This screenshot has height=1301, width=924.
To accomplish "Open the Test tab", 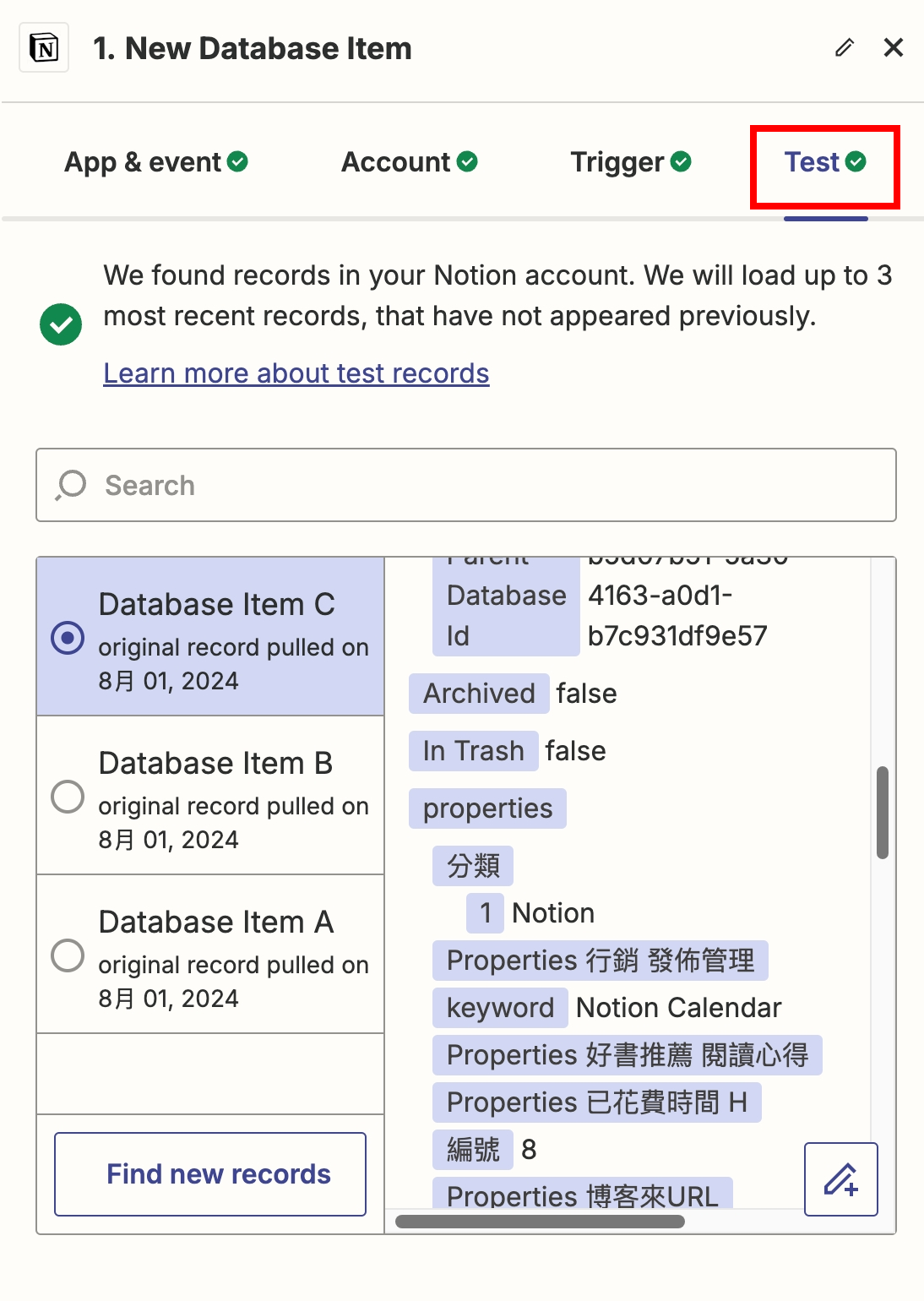I will pos(824,162).
